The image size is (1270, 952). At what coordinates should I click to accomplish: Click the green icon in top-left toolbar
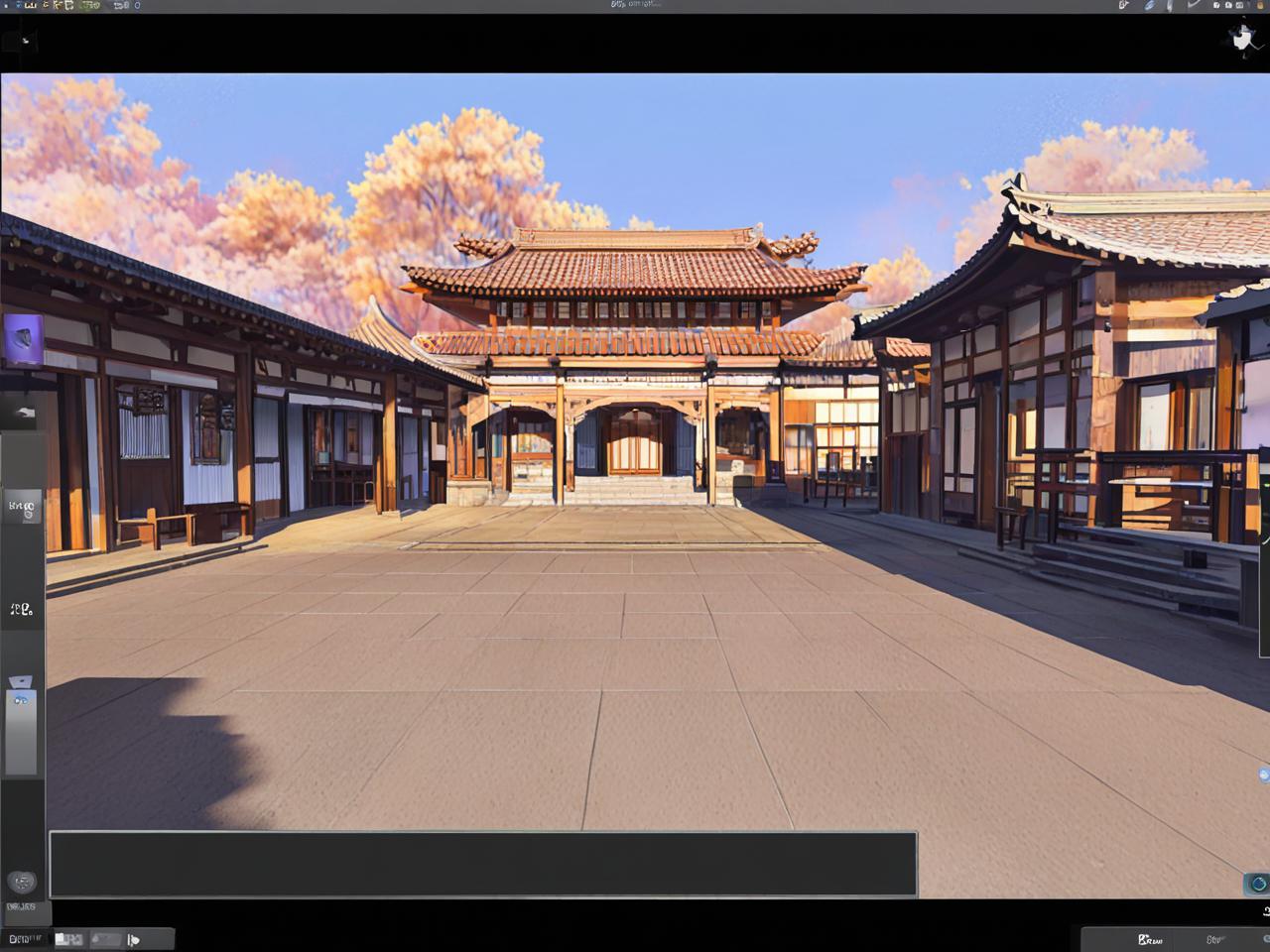(89, 6)
